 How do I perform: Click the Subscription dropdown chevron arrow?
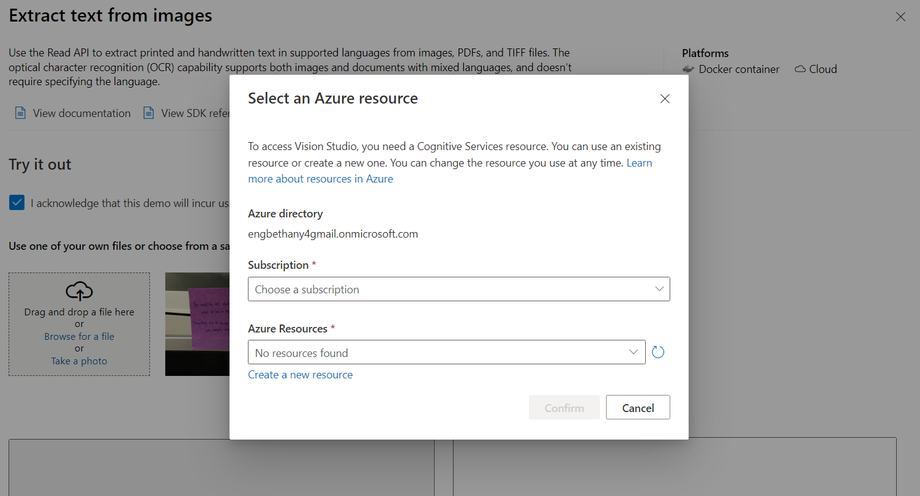click(x=659, y=289)
